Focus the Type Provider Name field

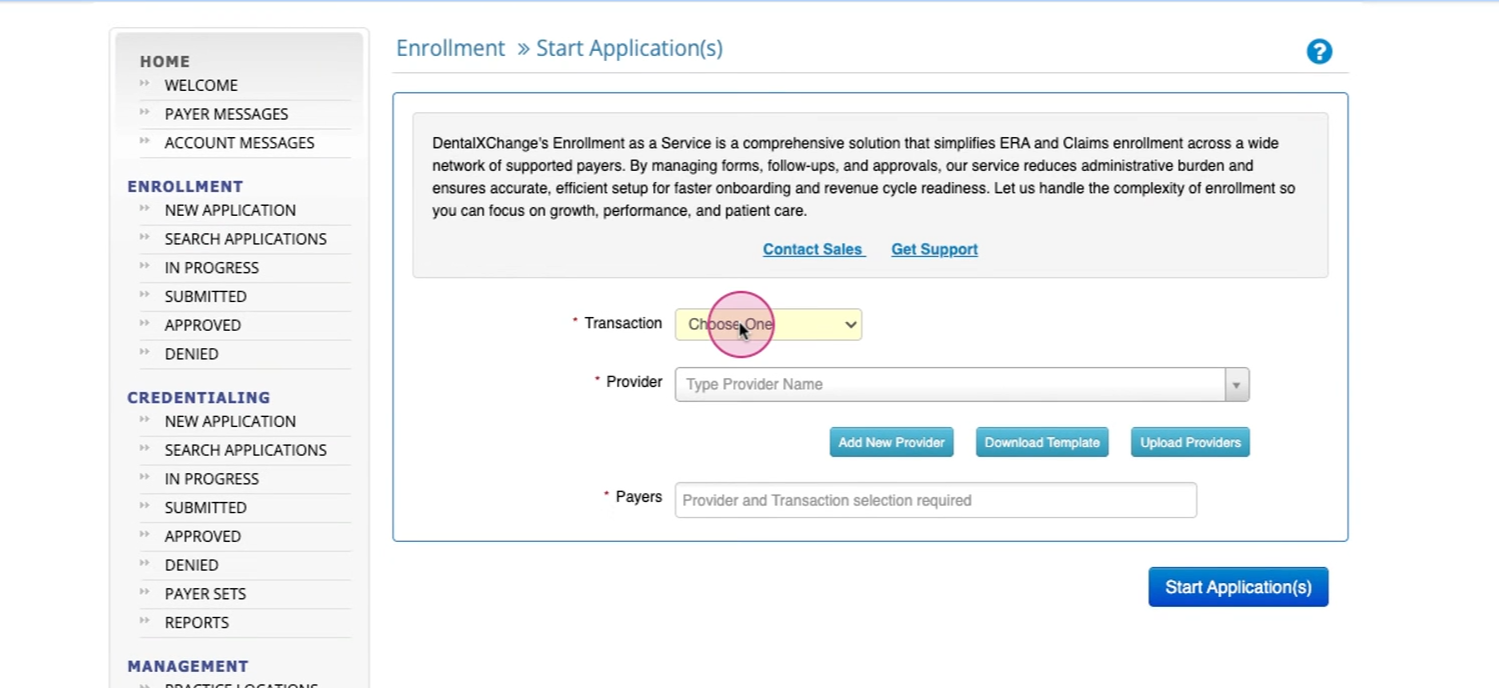[950, 384]
